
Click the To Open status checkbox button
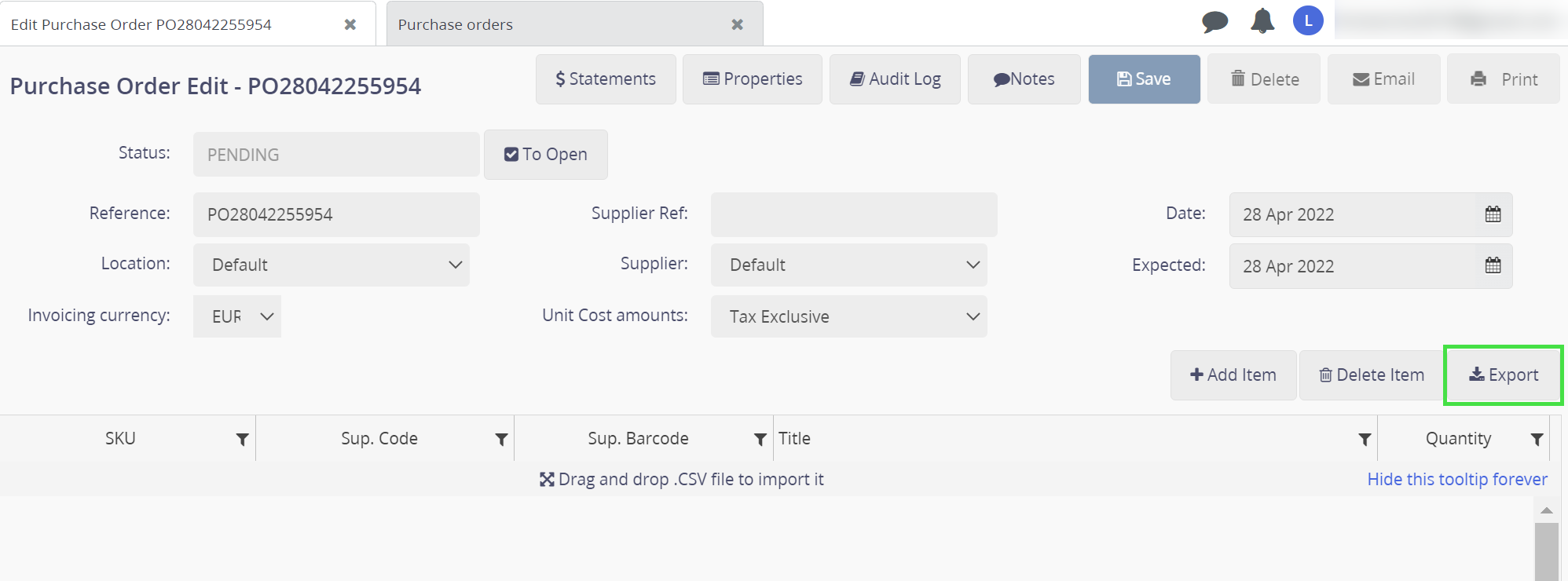tap(546, 155)
